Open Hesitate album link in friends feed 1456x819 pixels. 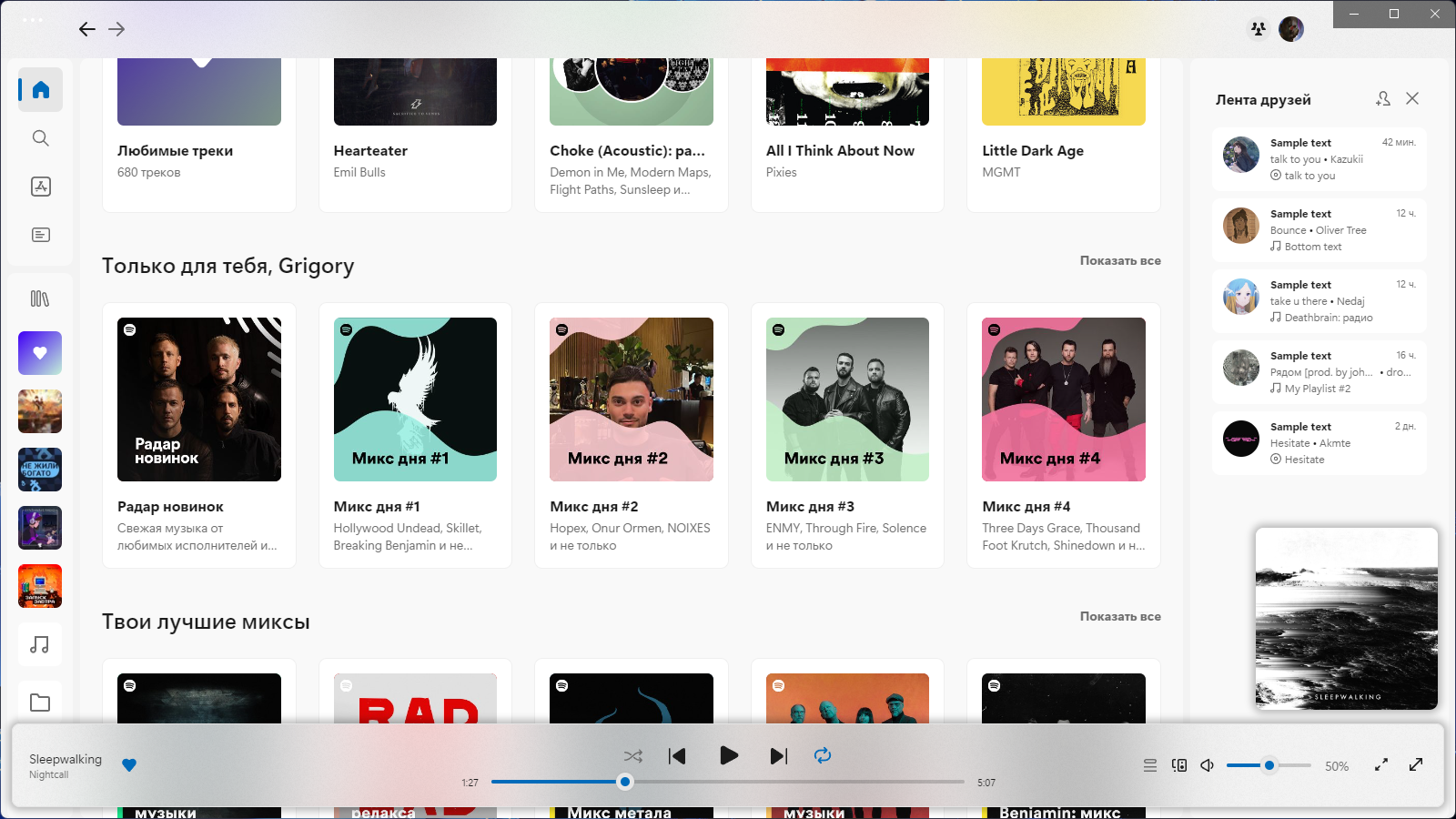pyautogui.click(x=1304, y=460)
